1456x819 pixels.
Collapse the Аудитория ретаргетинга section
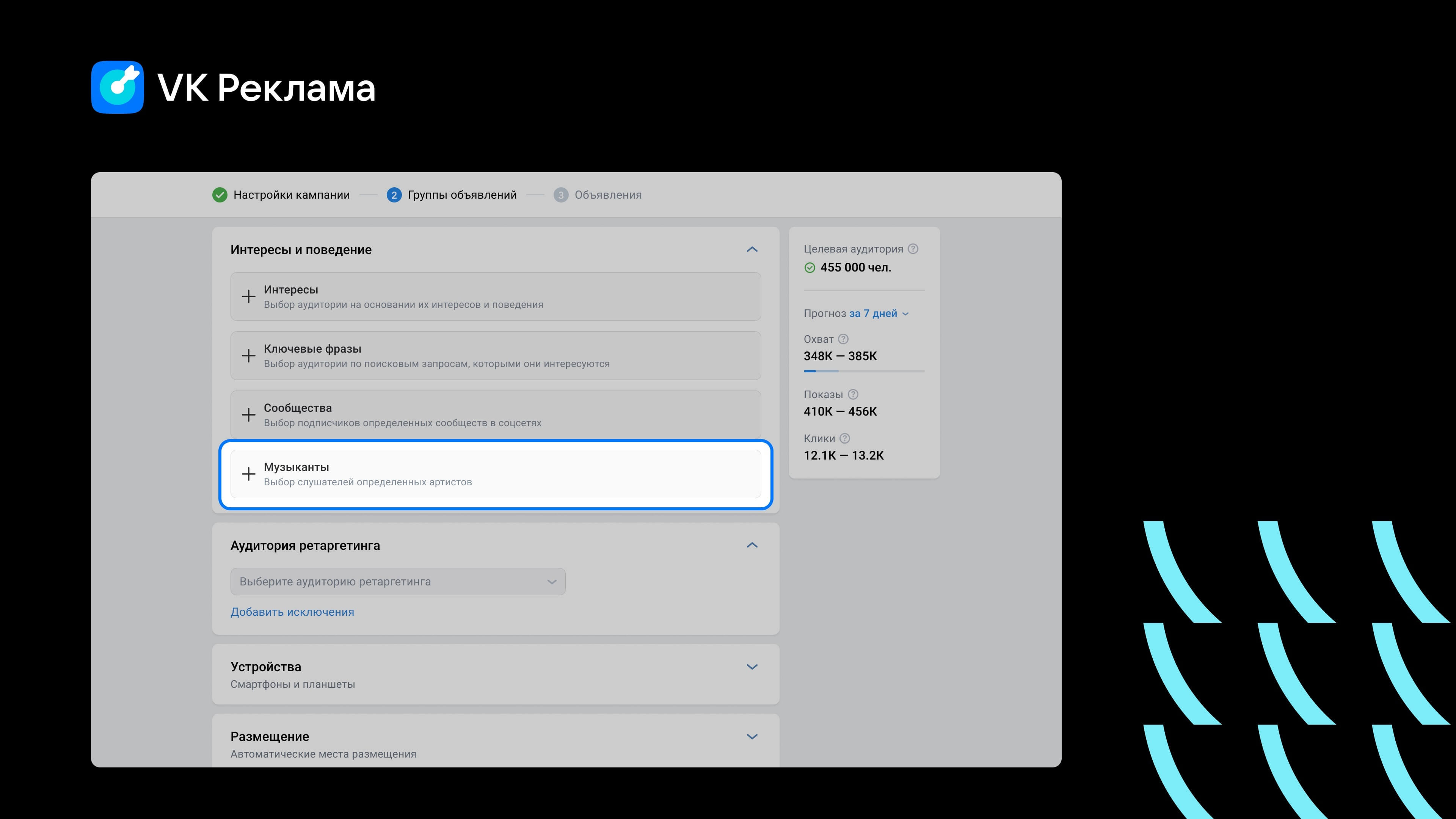pos(752,546)
